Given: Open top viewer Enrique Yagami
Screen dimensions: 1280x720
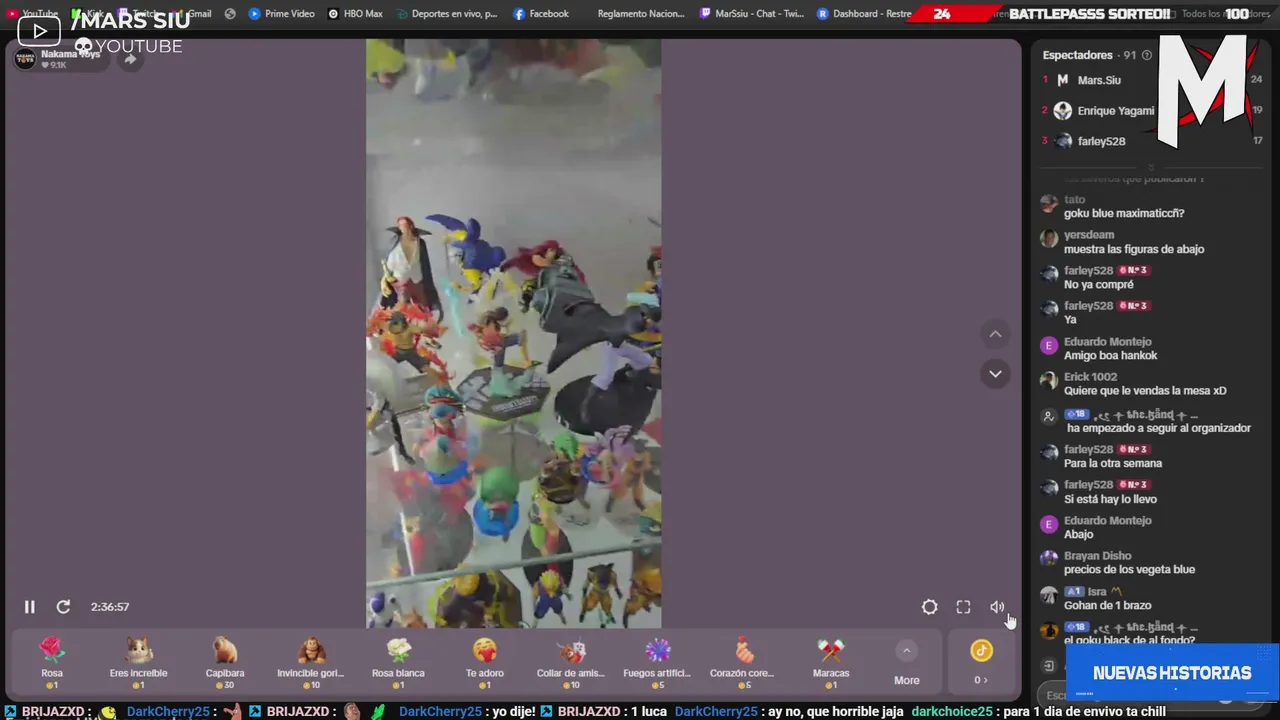Looking at the screenshot, I should pyautogui.click(x=1115, y=111).
